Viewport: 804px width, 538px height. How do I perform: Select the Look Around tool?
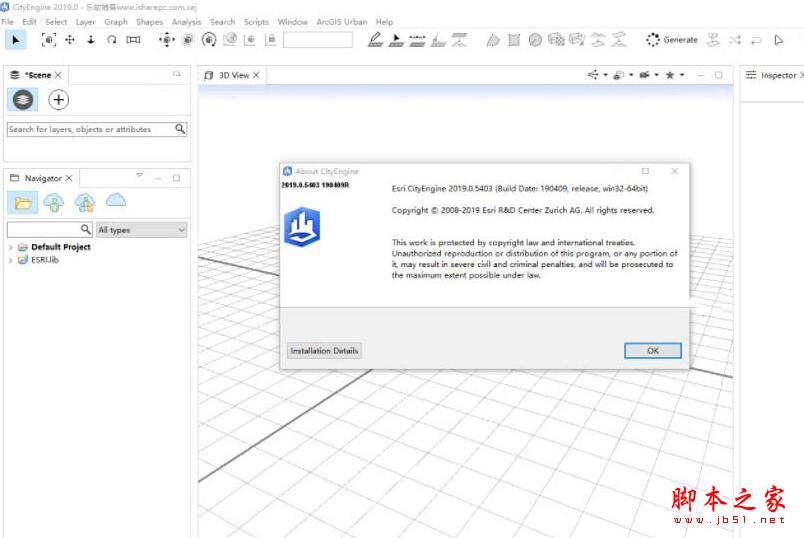coord(133,40)
